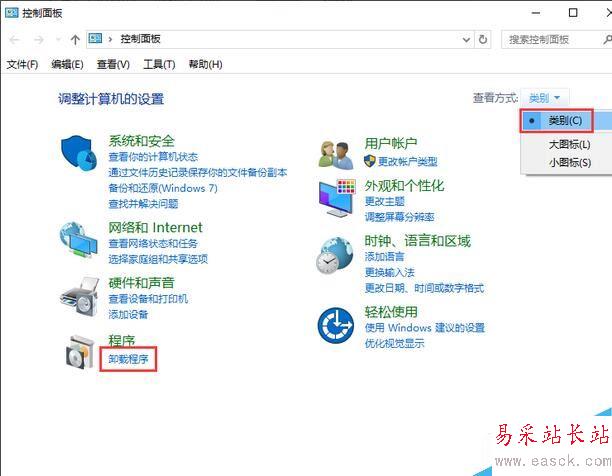Click the search magnifier icon
This screenshot has width=612, height=476.
tap(607, 39)
